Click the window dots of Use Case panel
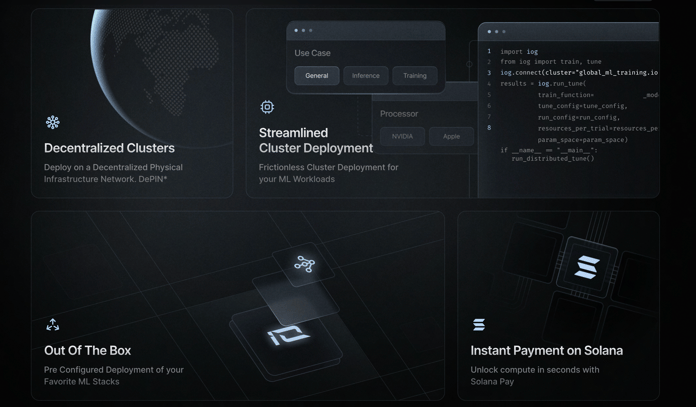 pos(303,31)
